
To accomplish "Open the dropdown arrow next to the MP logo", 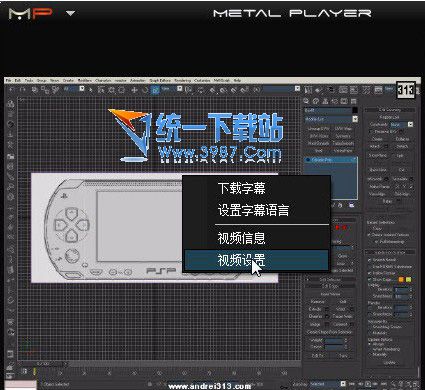I will [x=70, y=14].
